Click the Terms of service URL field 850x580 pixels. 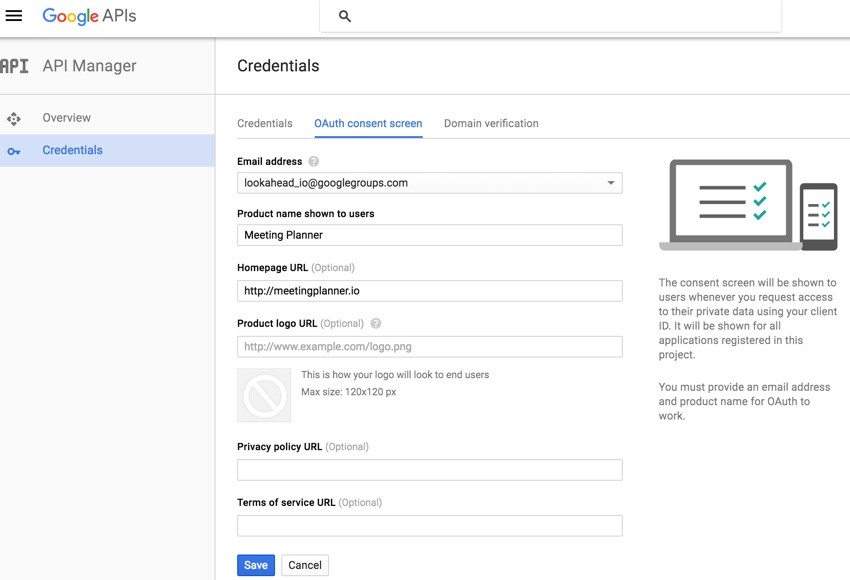(x=429, y=526)
